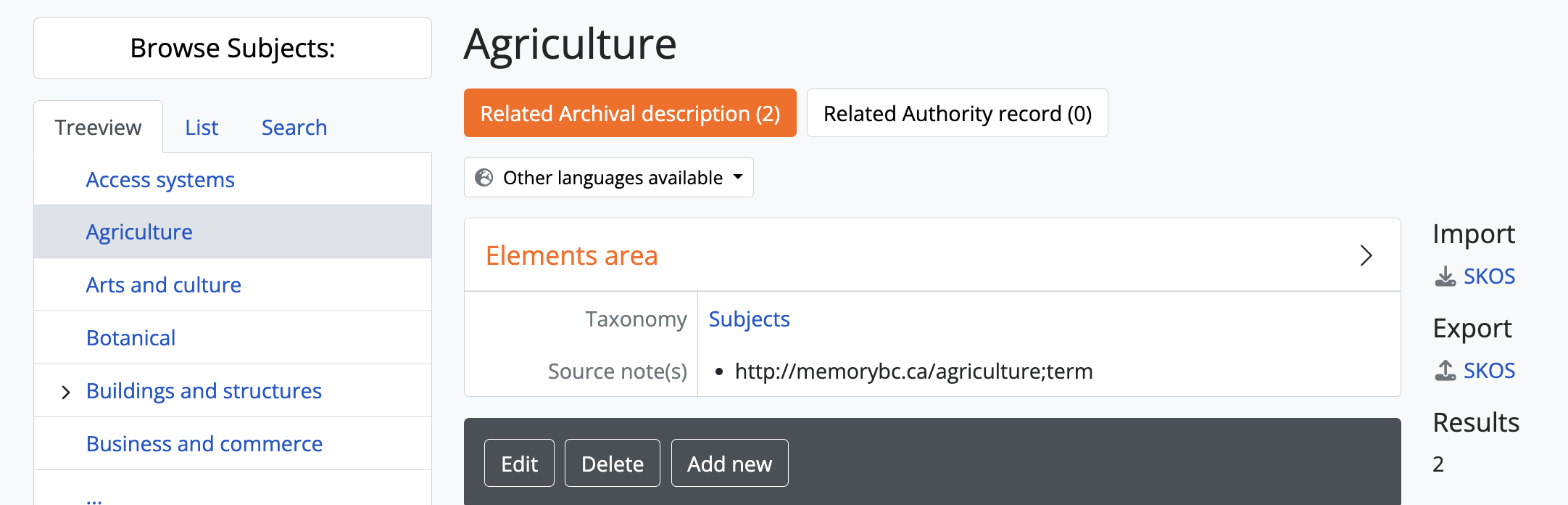The image size is (1568, 505).
Task: Show Related Authority record results
Action: click(x=957, y=113)
